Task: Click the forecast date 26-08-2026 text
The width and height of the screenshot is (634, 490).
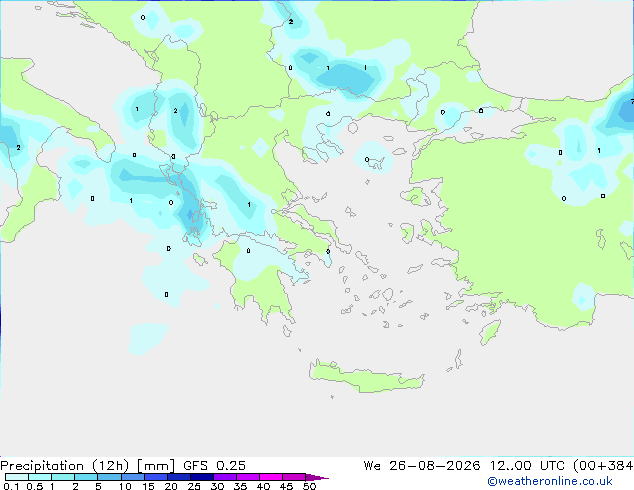Action: pos(435,466)
